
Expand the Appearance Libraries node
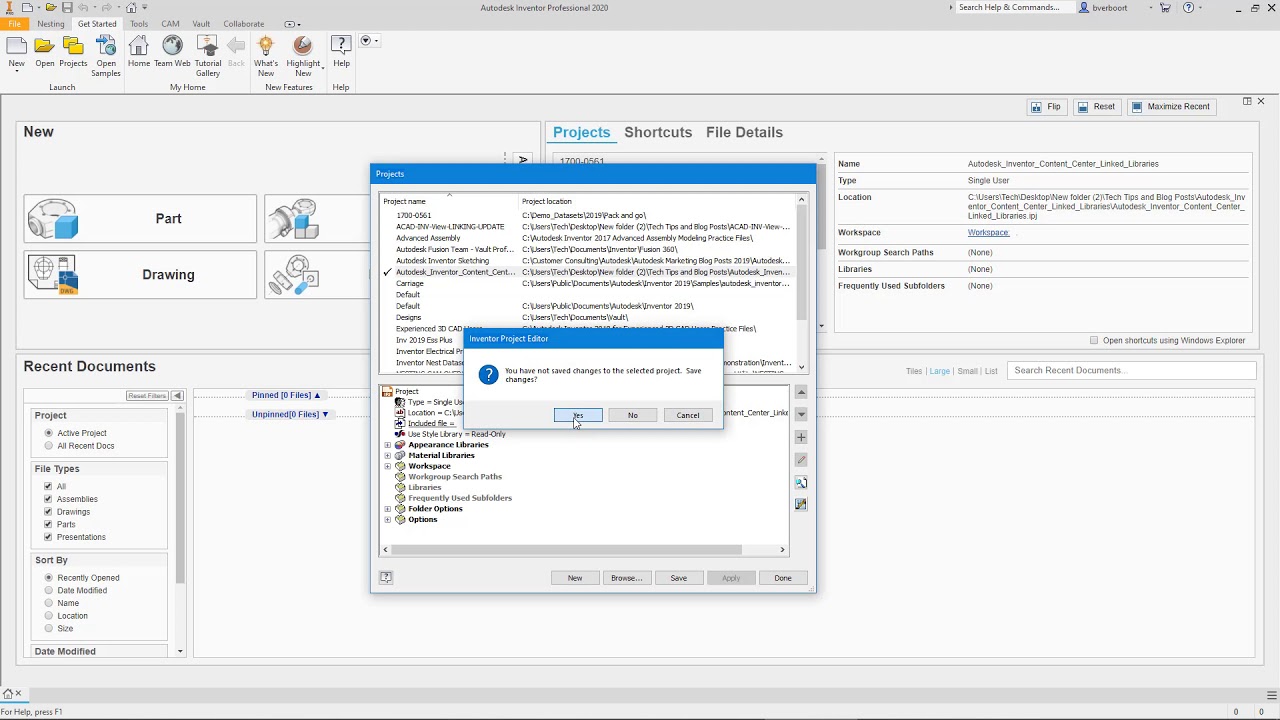click(x=388, y=445)
